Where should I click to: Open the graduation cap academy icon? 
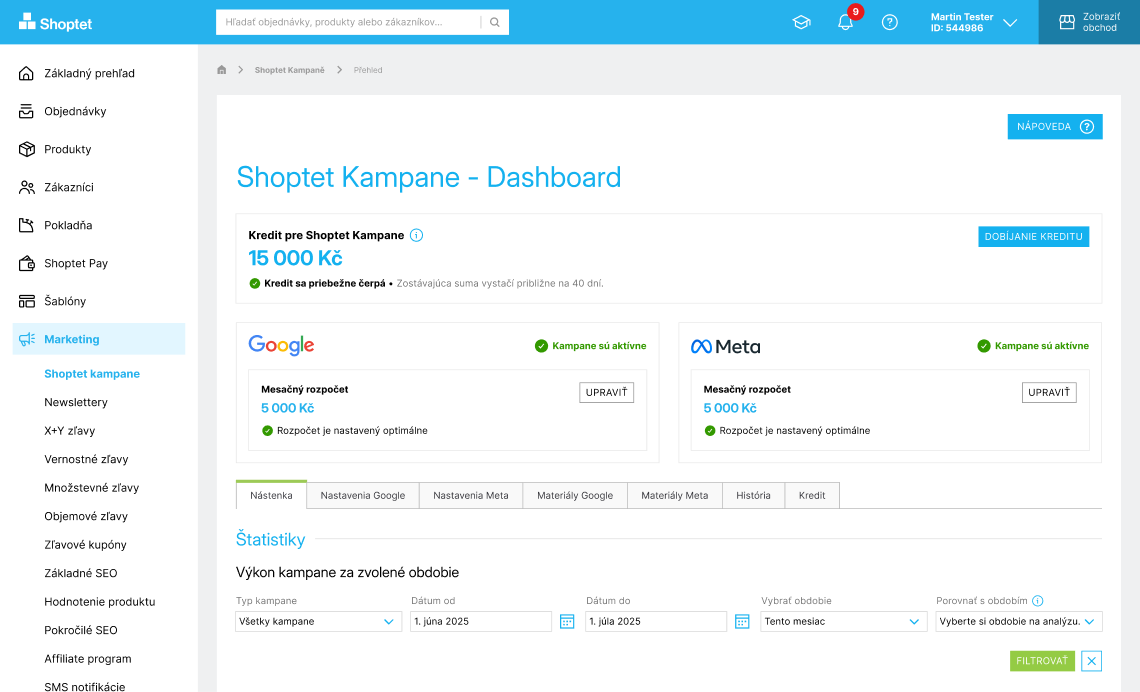801,23
